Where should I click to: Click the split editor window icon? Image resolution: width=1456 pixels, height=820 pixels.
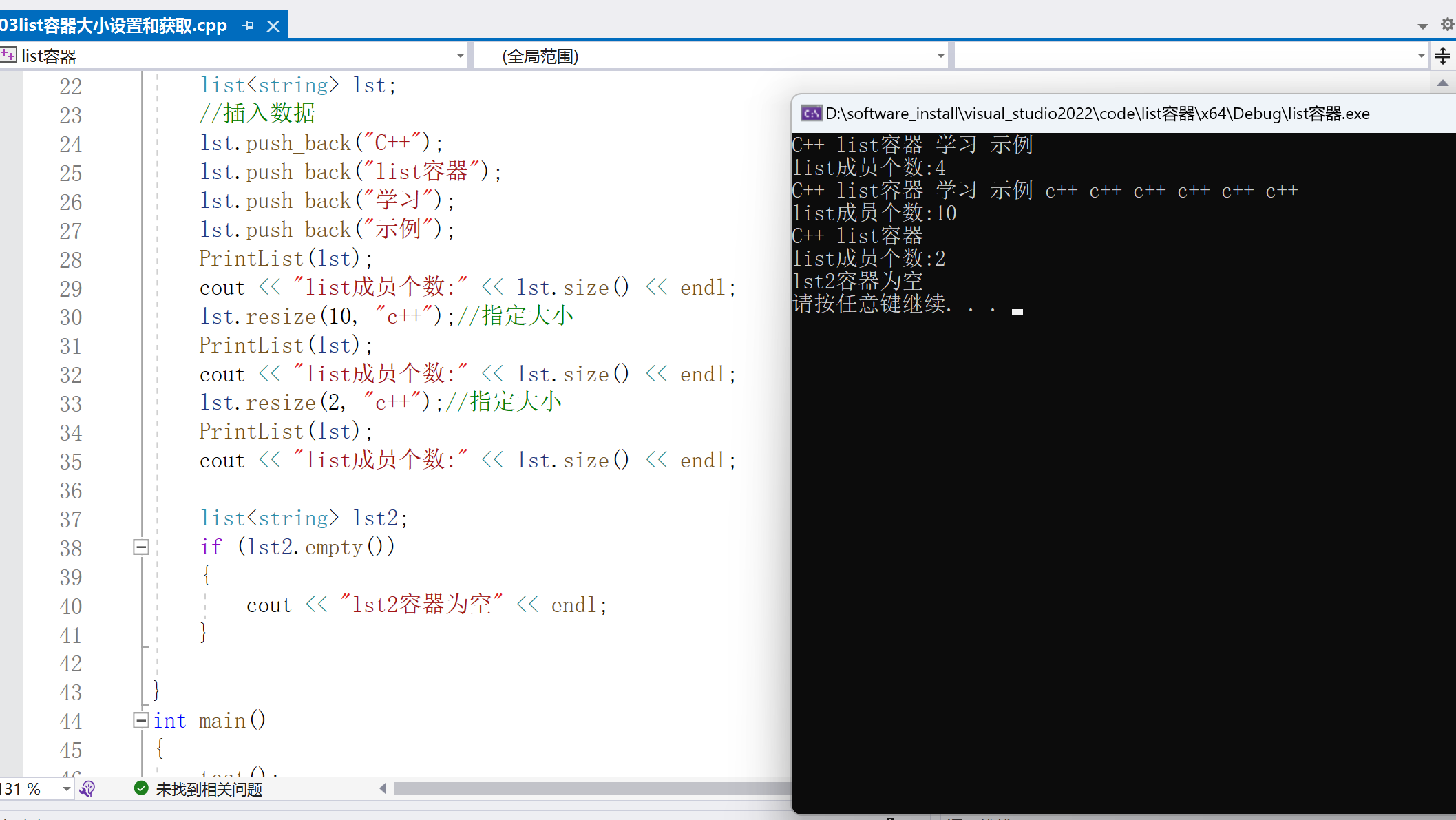[x=1443, y=56]
